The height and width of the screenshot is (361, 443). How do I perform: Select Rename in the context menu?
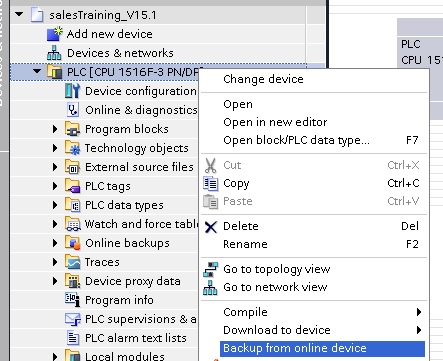click(x=245, y=244)
